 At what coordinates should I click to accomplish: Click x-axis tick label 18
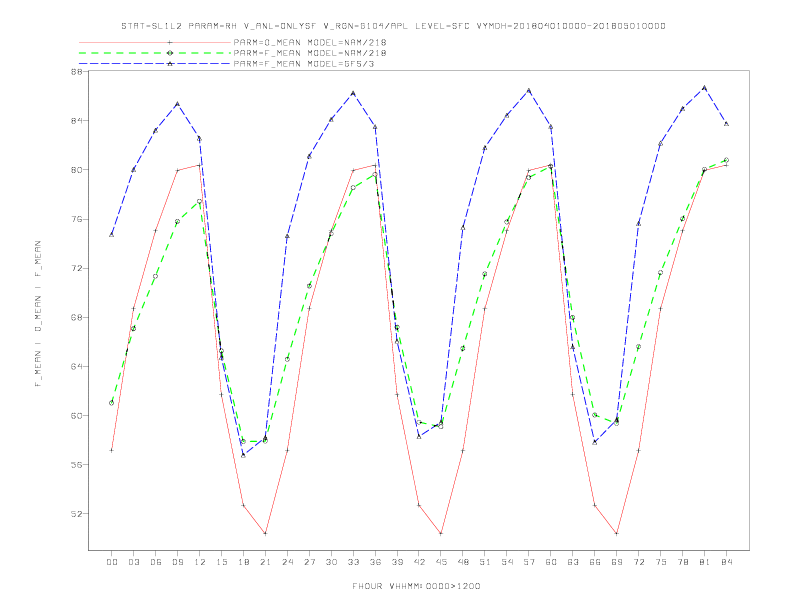pyautogui.click(x=243, y=562)
